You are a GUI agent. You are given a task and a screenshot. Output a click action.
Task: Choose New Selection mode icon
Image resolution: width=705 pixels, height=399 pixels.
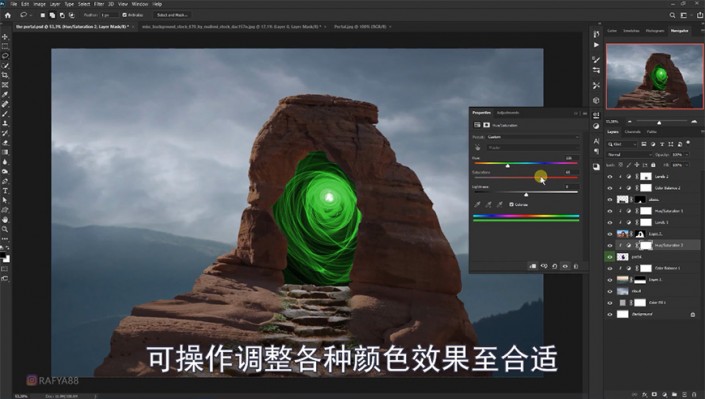43,15
